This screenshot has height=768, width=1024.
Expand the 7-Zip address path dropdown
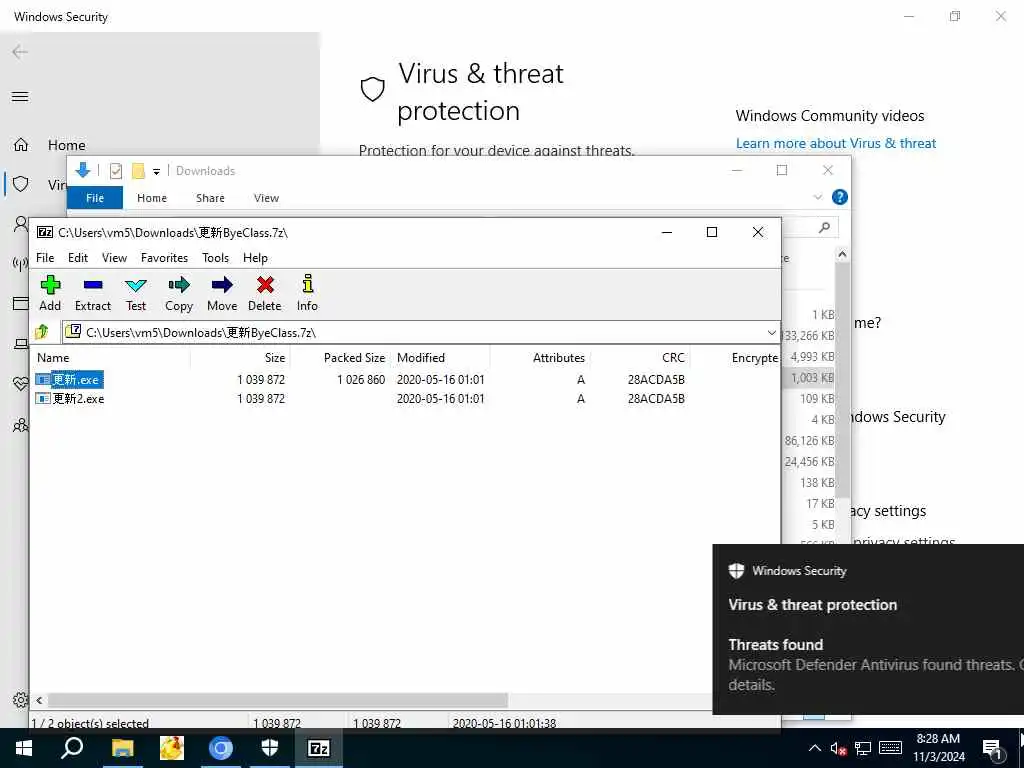click(771, 332)
